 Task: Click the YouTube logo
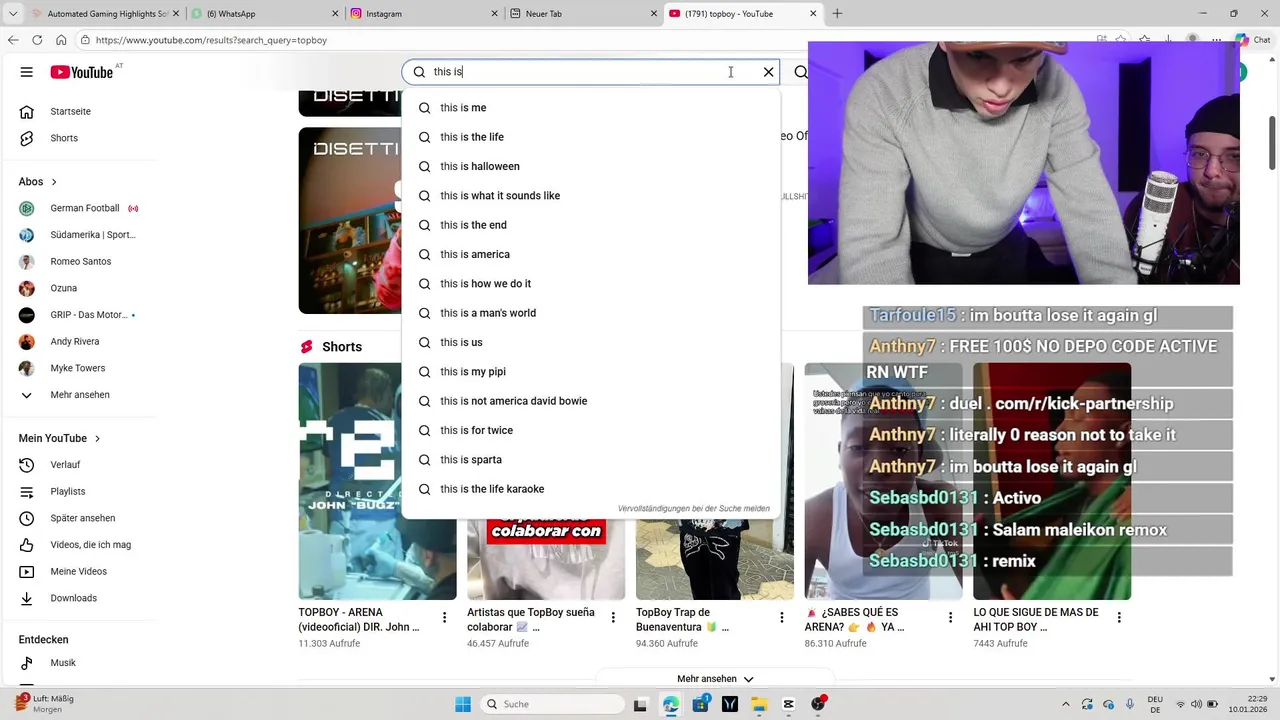click(x=82, y=72)
